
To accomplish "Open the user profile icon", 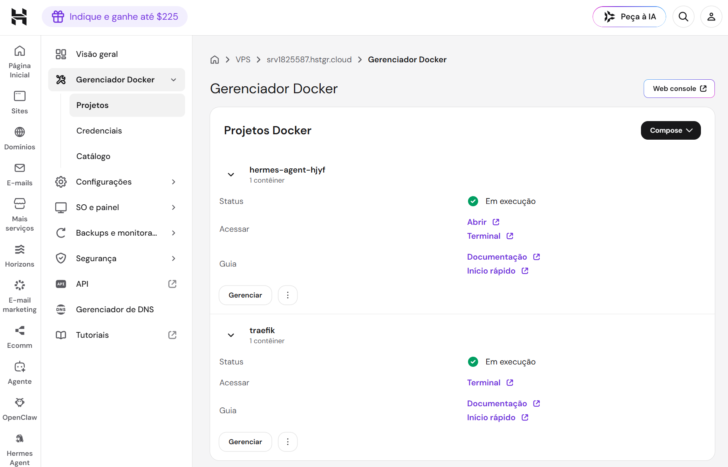I will pos(711,17).
